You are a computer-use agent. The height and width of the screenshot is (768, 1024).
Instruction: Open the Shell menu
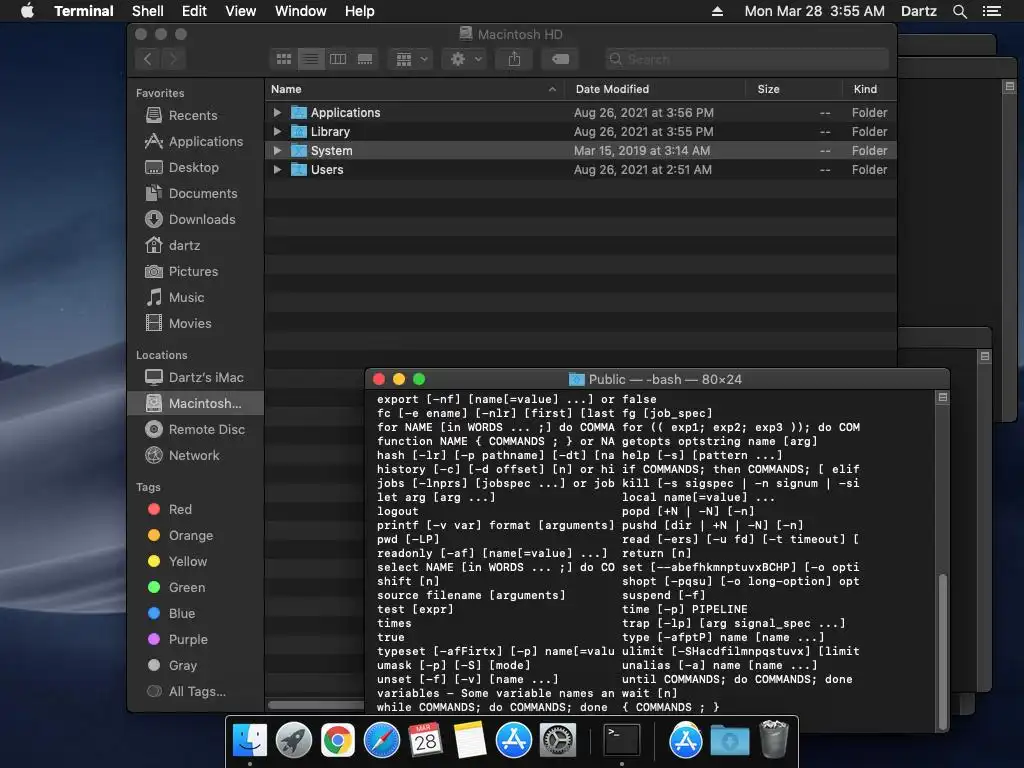148,11
